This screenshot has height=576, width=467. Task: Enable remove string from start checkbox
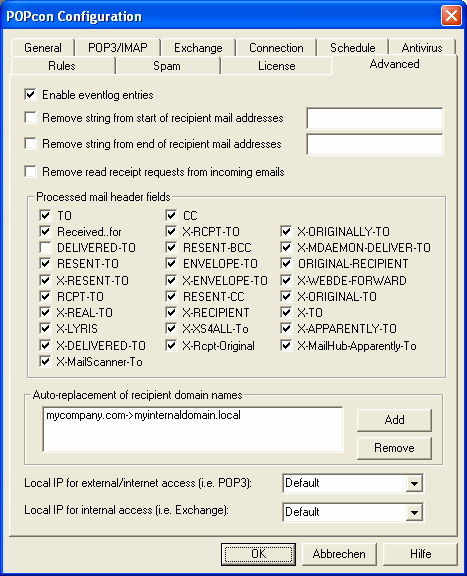click(30, 118)
